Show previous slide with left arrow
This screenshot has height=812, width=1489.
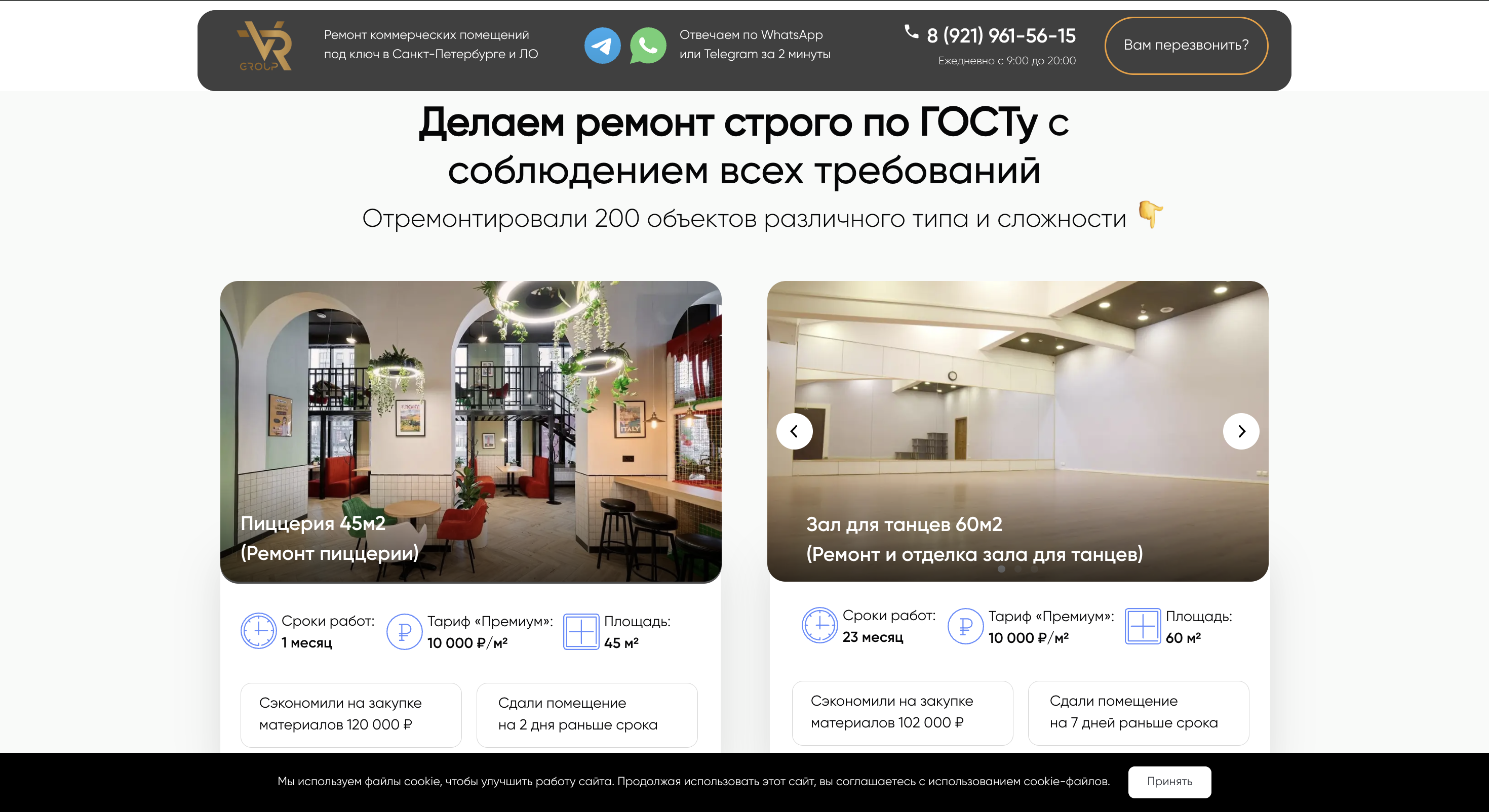(794, 431)
